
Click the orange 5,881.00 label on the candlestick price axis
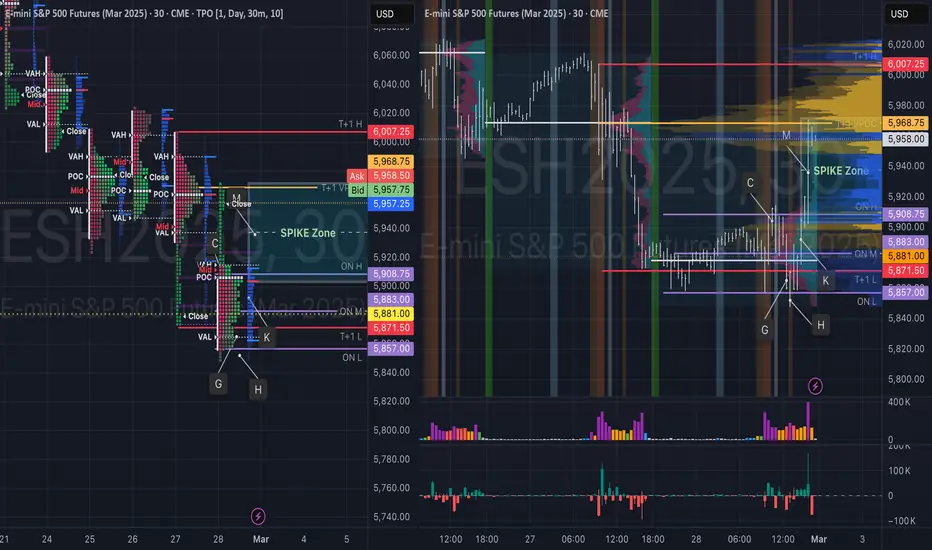pos(906,256)
